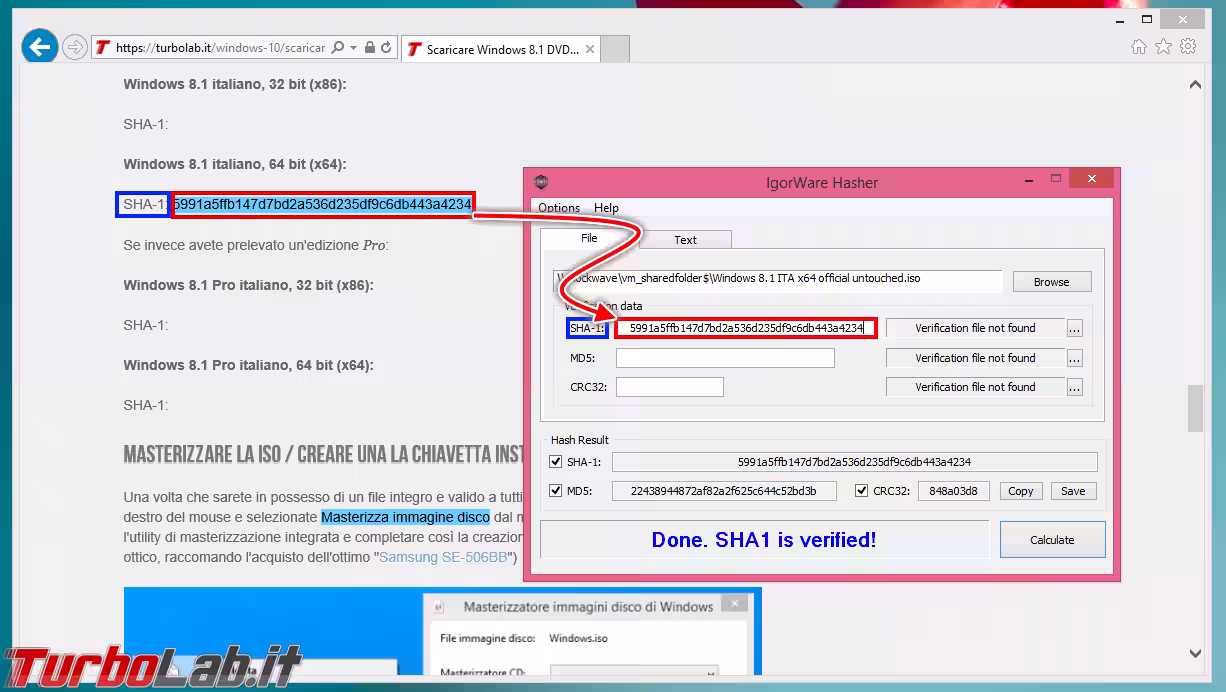Click the Masterizzare la ISO section heading
Screen dimensions: 1226x692
pyautogui.click(x=323, y=455)
